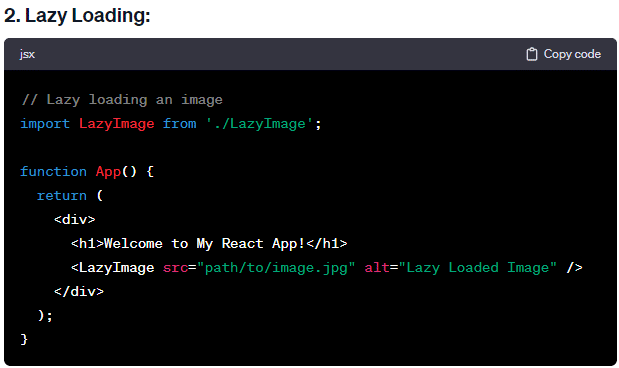Click the blue 'function' keyword
Image resolution: width=619 pixels, height=368 pixels.
point(53,172)
